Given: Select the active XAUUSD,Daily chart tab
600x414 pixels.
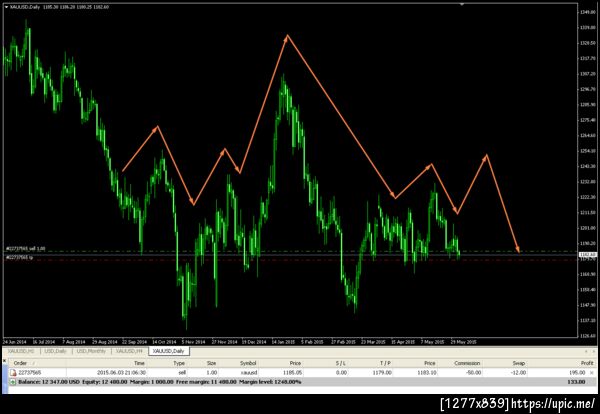Looking at the screenshot, I should click(168, 351).
